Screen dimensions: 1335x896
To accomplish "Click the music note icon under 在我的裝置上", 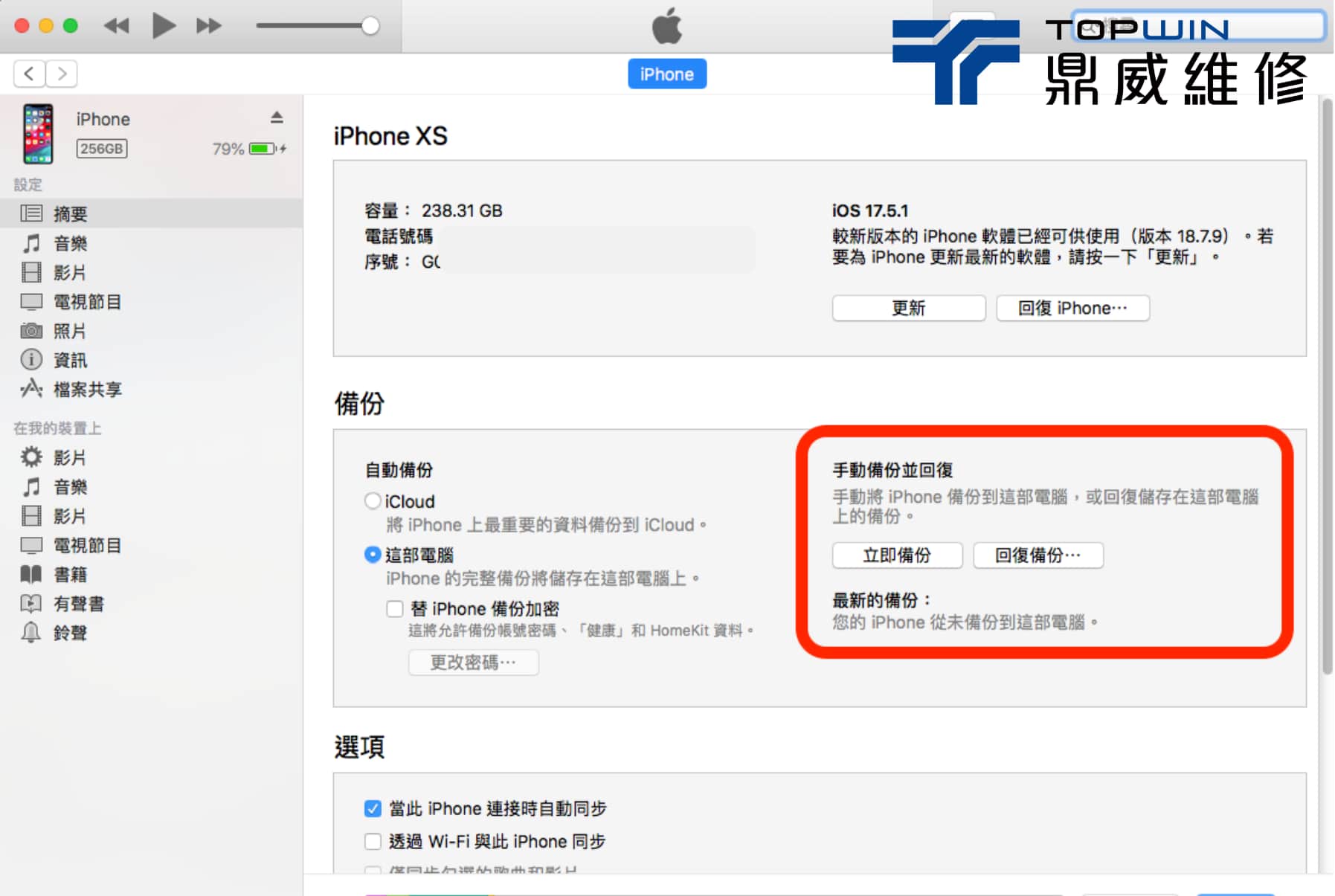I will pyautogui.click(x=31, y=487).
